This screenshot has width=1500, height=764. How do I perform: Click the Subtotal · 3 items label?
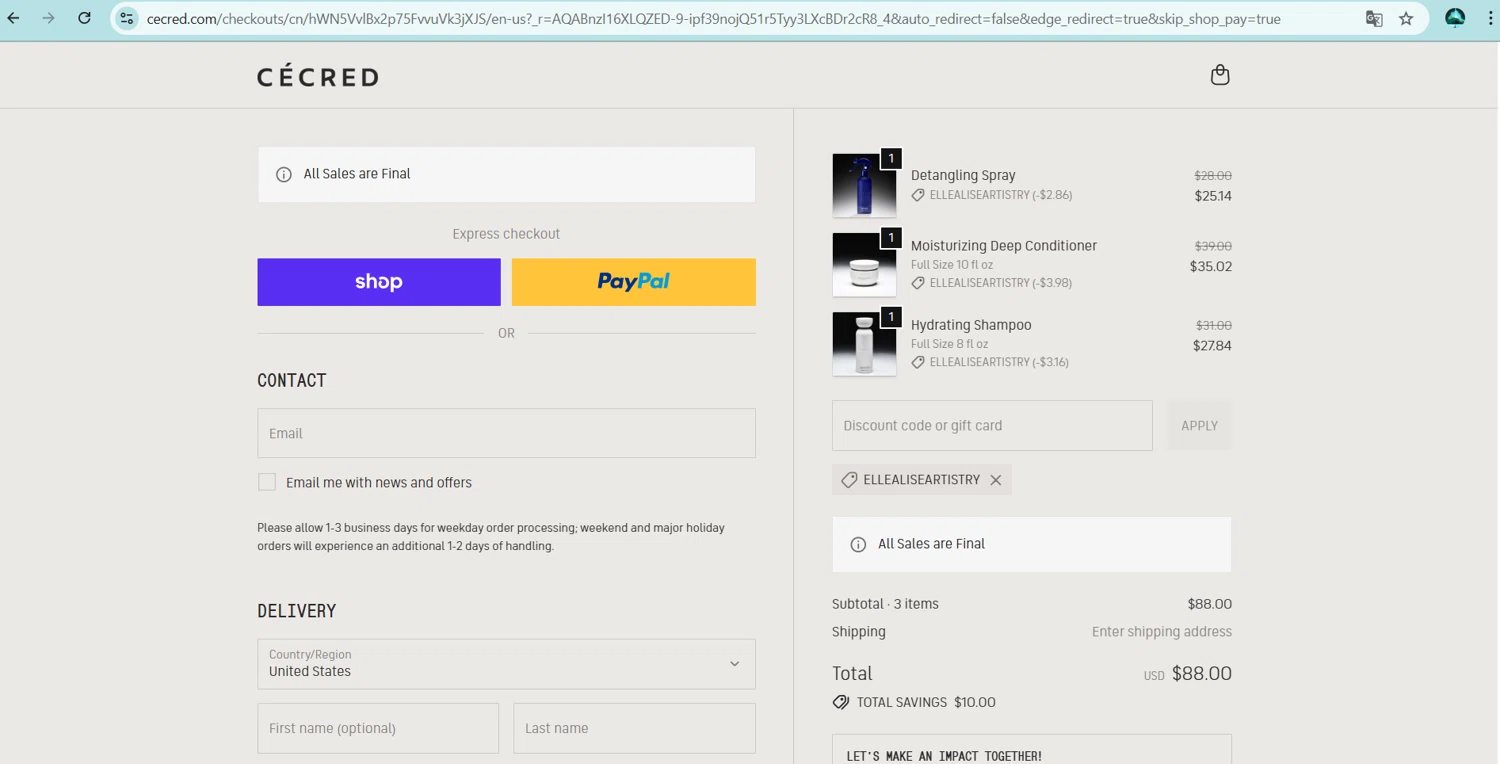coord(885,604)
